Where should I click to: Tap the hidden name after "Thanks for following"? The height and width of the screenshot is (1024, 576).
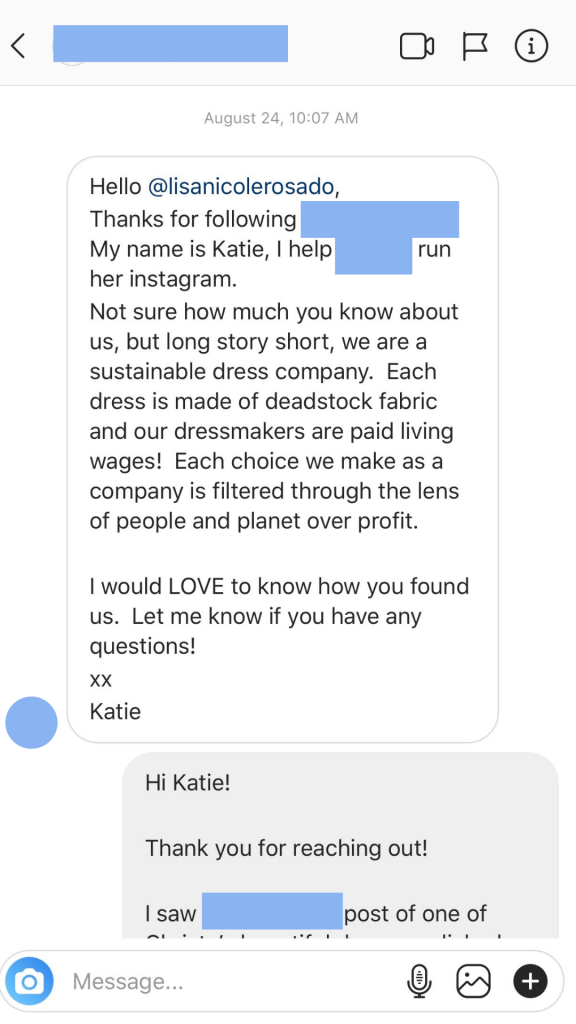(x=379, y=219)
